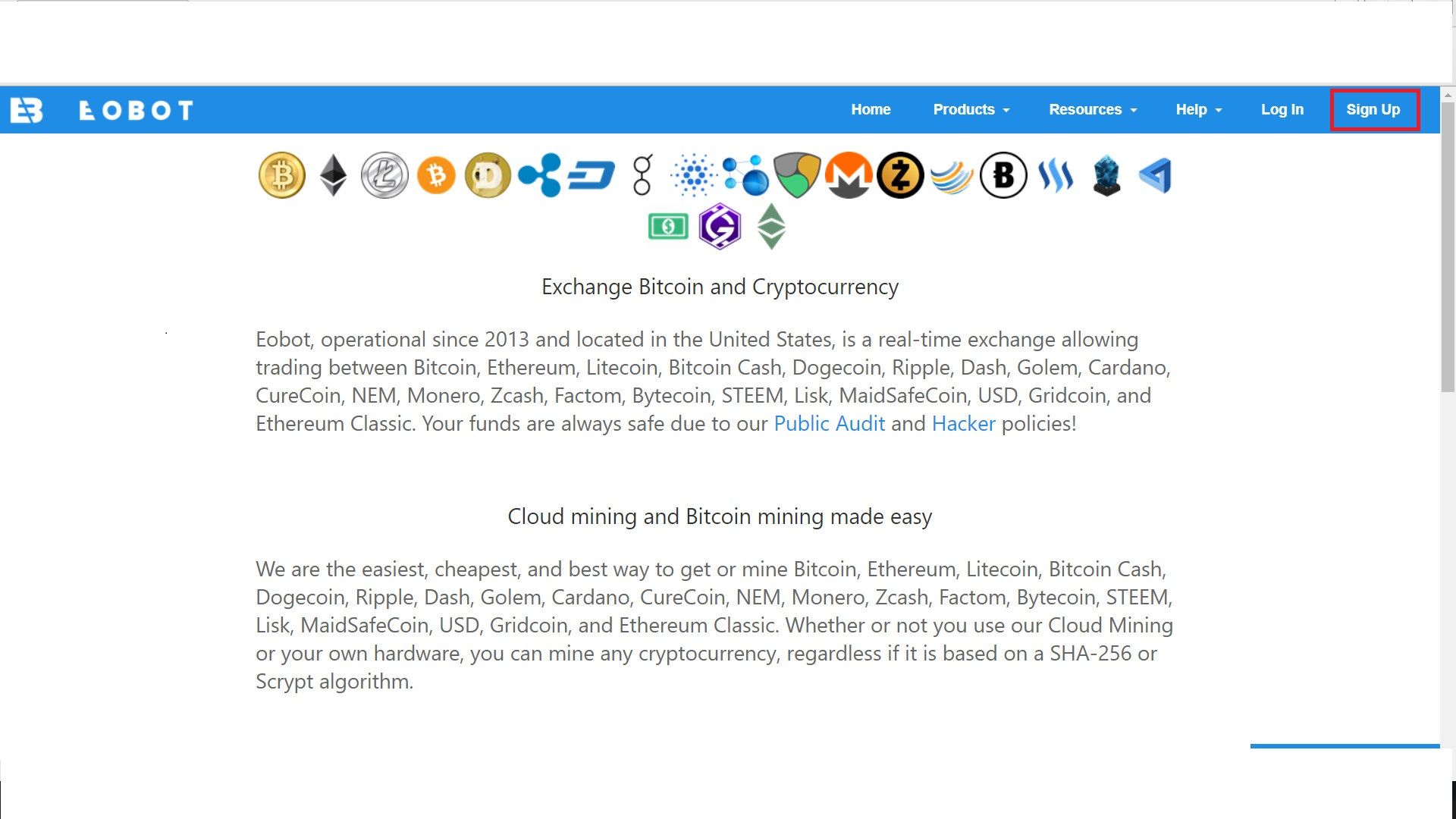Screen dimensions: 1456x819
Task: Click 'Exchange Bitcoin and Cryptocurrency' heading
Action: point(720,287)
